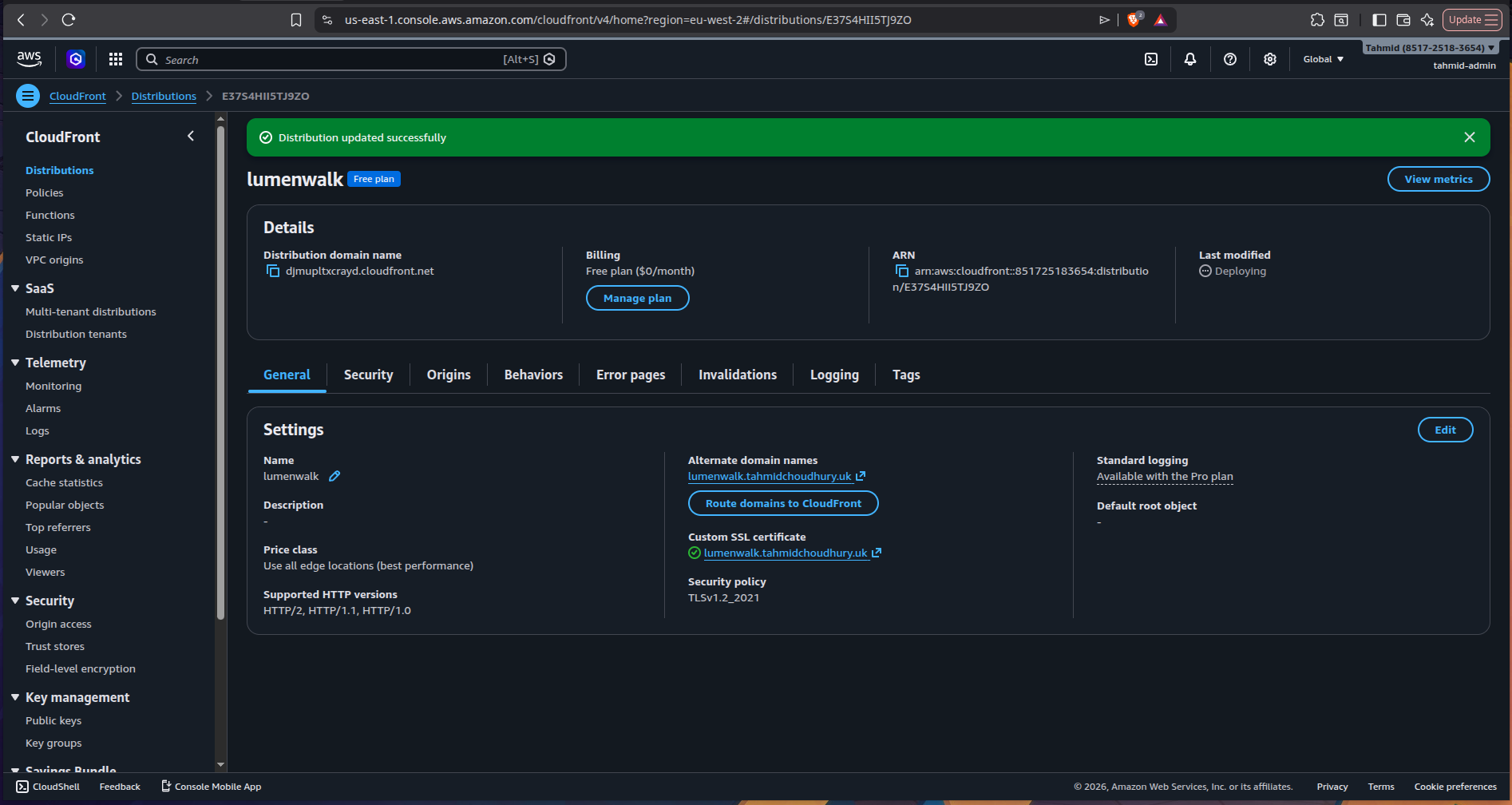Open the Tahmid account menu dropdown
The width and height of the screenshot is (1512, 805).
coord(1429,48)
